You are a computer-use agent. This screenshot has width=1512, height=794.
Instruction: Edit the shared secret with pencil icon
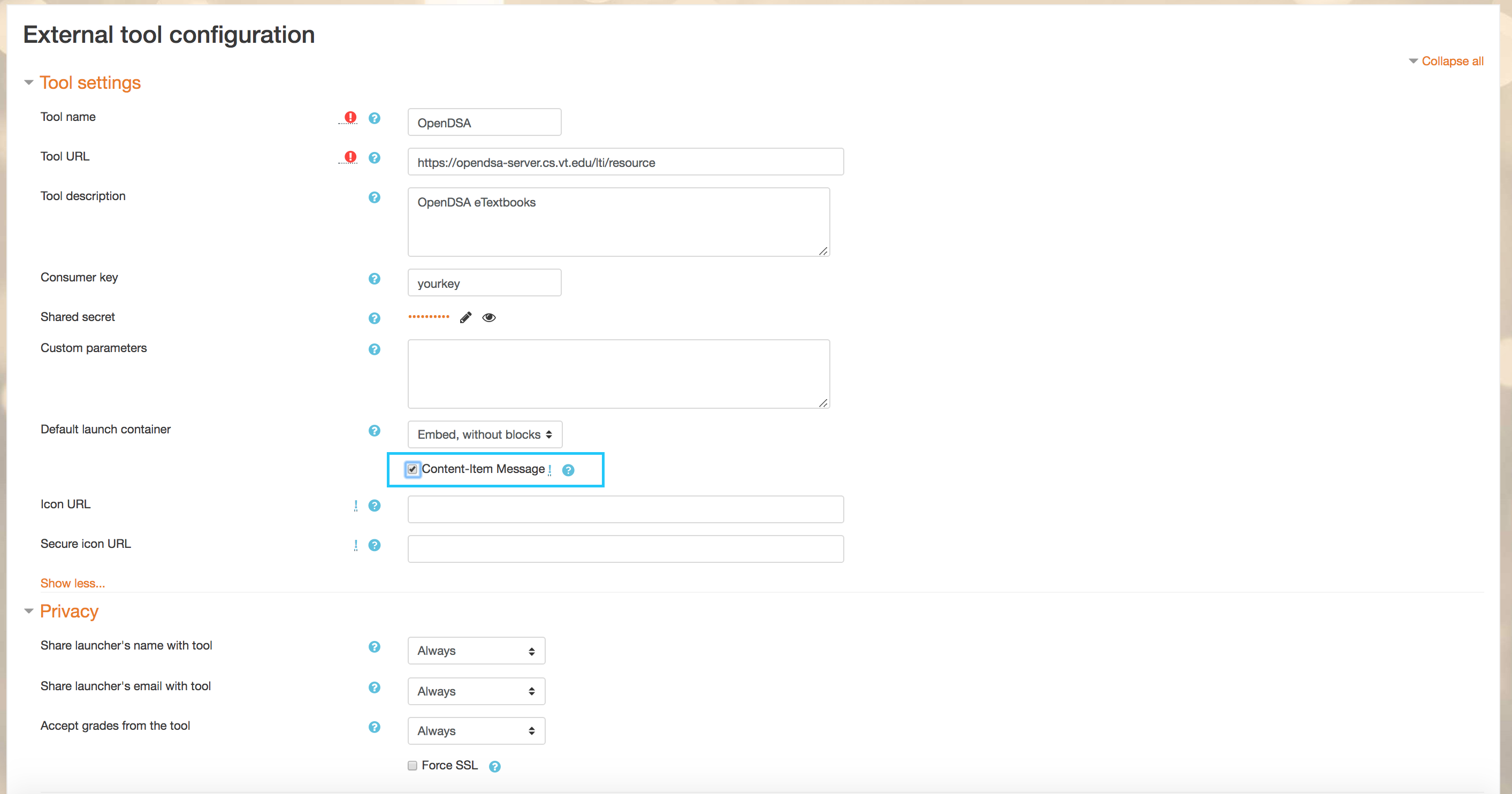(465, 317)
